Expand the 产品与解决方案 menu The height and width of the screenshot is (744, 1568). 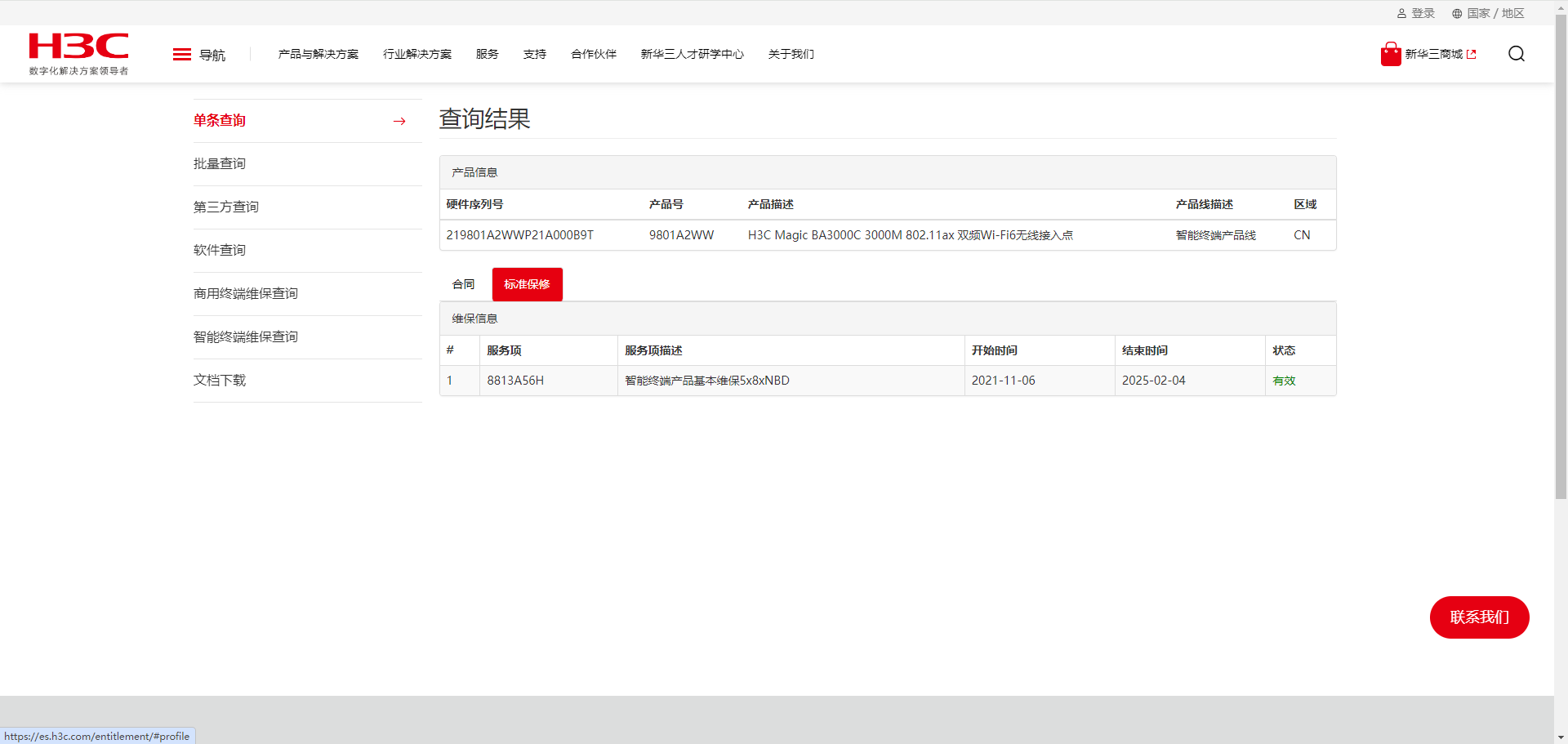pyautogui.click(x=318, y=54)
